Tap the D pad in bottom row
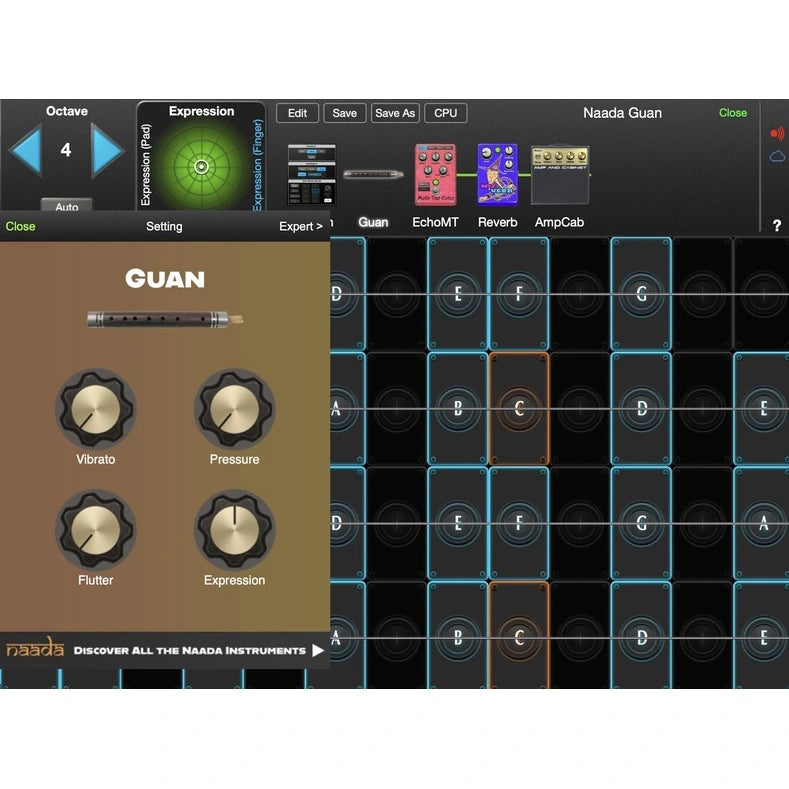 pos(641,636)
